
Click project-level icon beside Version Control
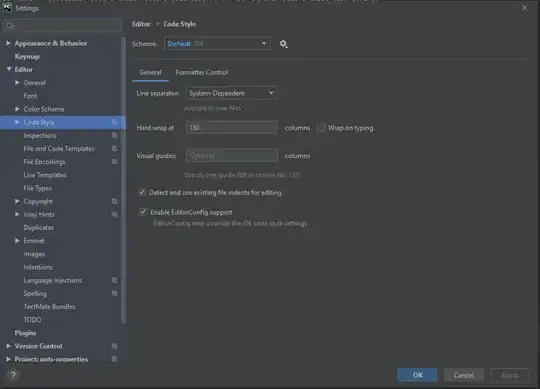(114, 346)
